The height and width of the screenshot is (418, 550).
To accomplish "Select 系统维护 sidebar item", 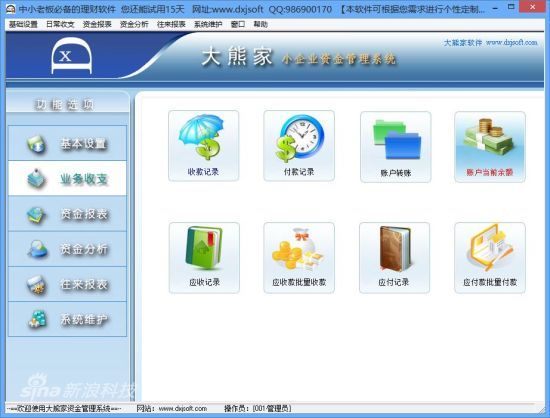I will pyautogui.click(x=67, y=319).
